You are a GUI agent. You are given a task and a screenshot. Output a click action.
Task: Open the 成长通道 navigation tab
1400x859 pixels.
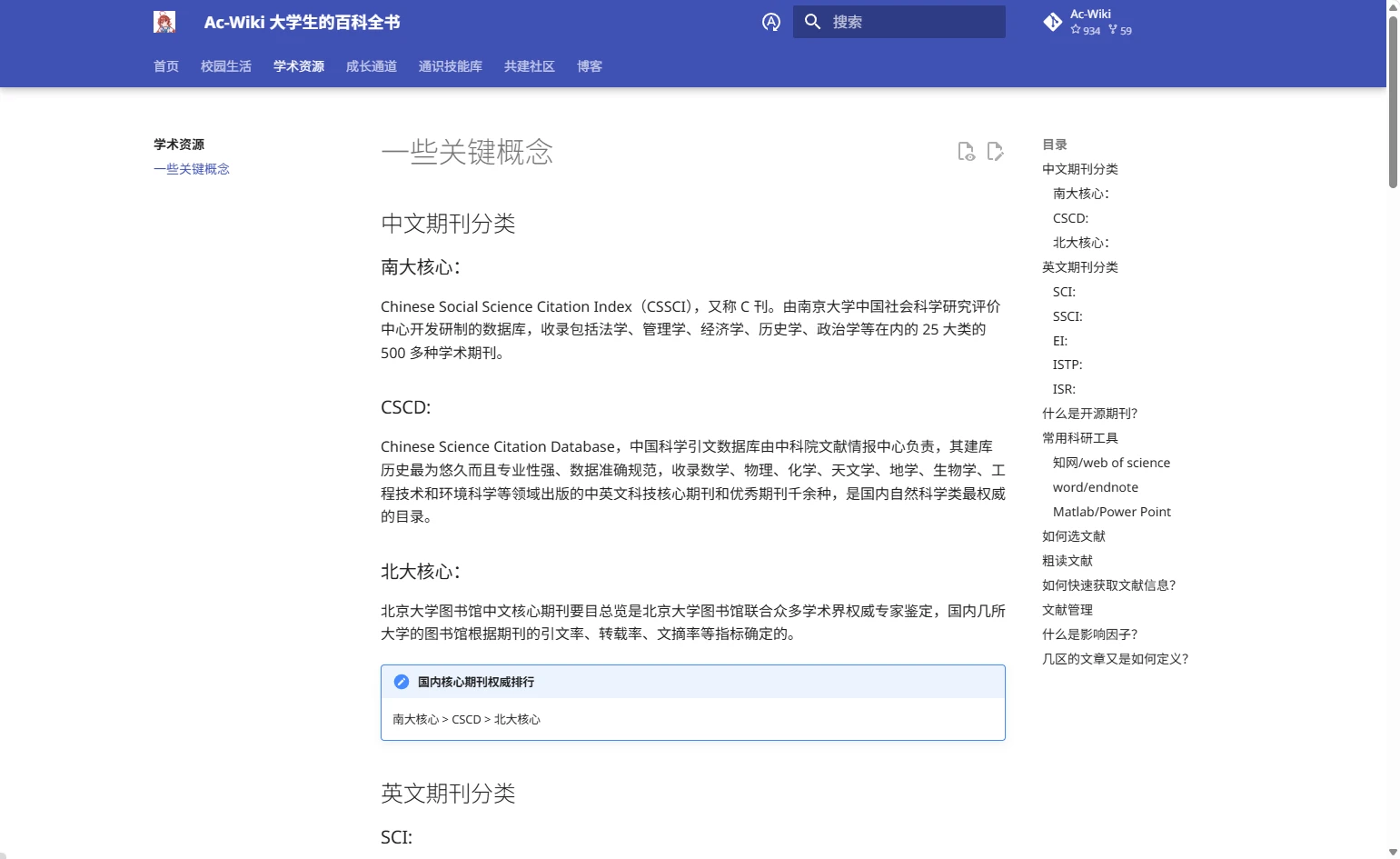[x=372, y=66]
